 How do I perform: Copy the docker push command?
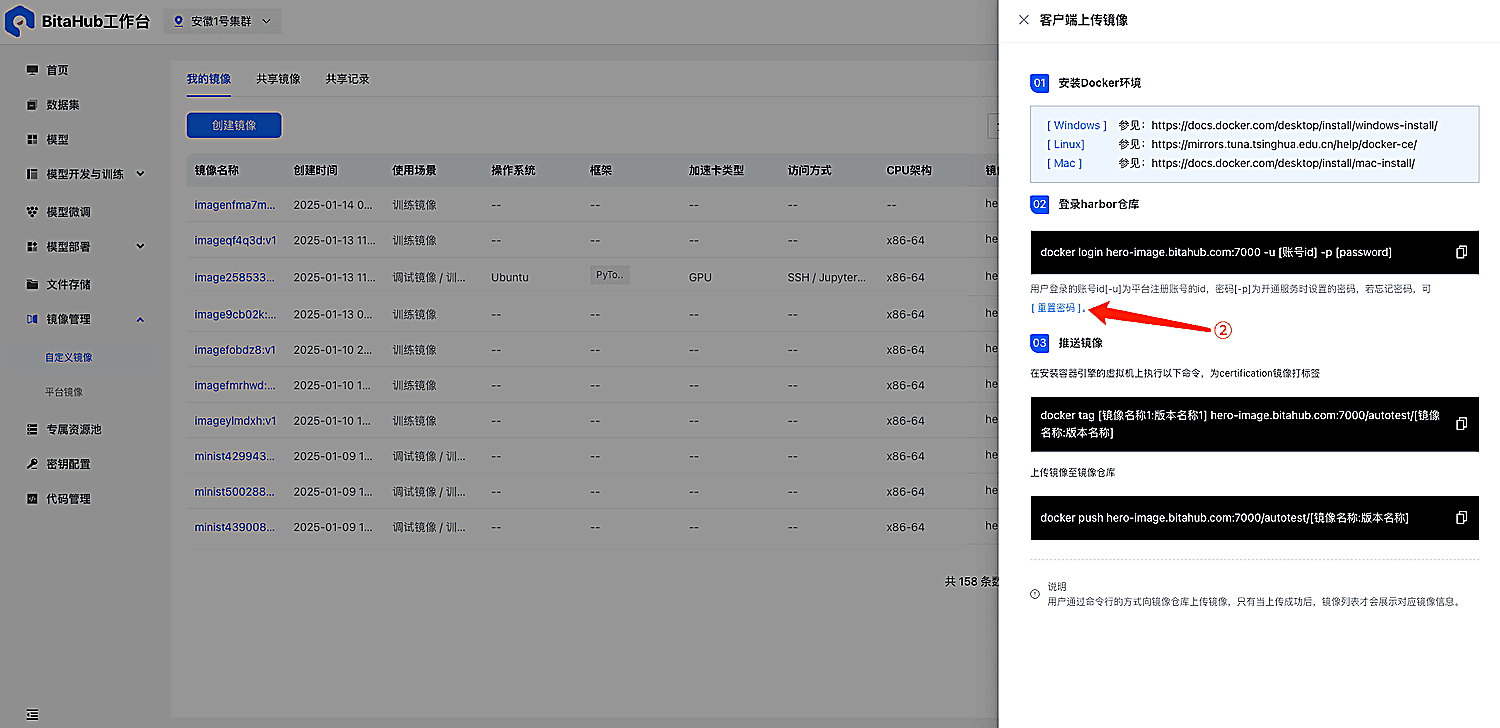[x=1461, y=518]
